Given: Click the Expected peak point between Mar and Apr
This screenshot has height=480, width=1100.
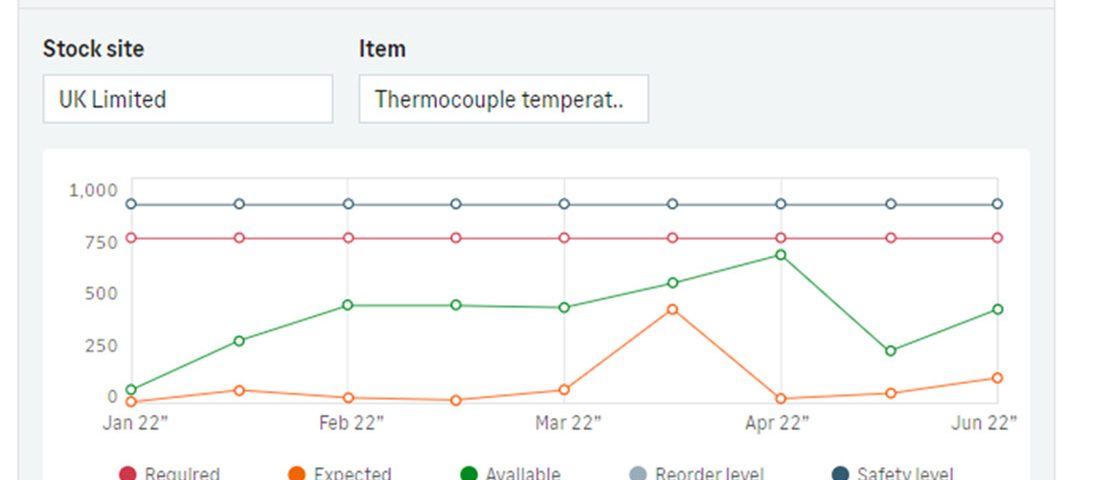Looking at the screenshot, I should [x=672, y=309].
